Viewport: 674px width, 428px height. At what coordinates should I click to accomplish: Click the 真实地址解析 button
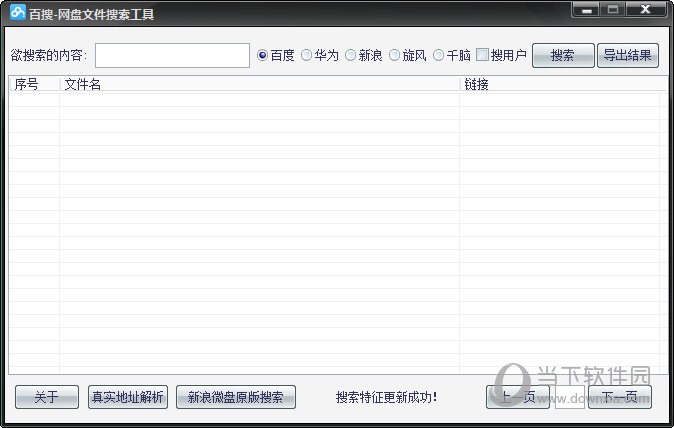127,397
